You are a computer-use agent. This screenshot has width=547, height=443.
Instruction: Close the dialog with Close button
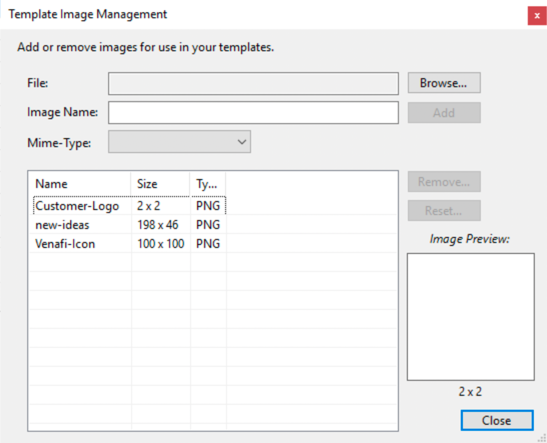(497, 420)
